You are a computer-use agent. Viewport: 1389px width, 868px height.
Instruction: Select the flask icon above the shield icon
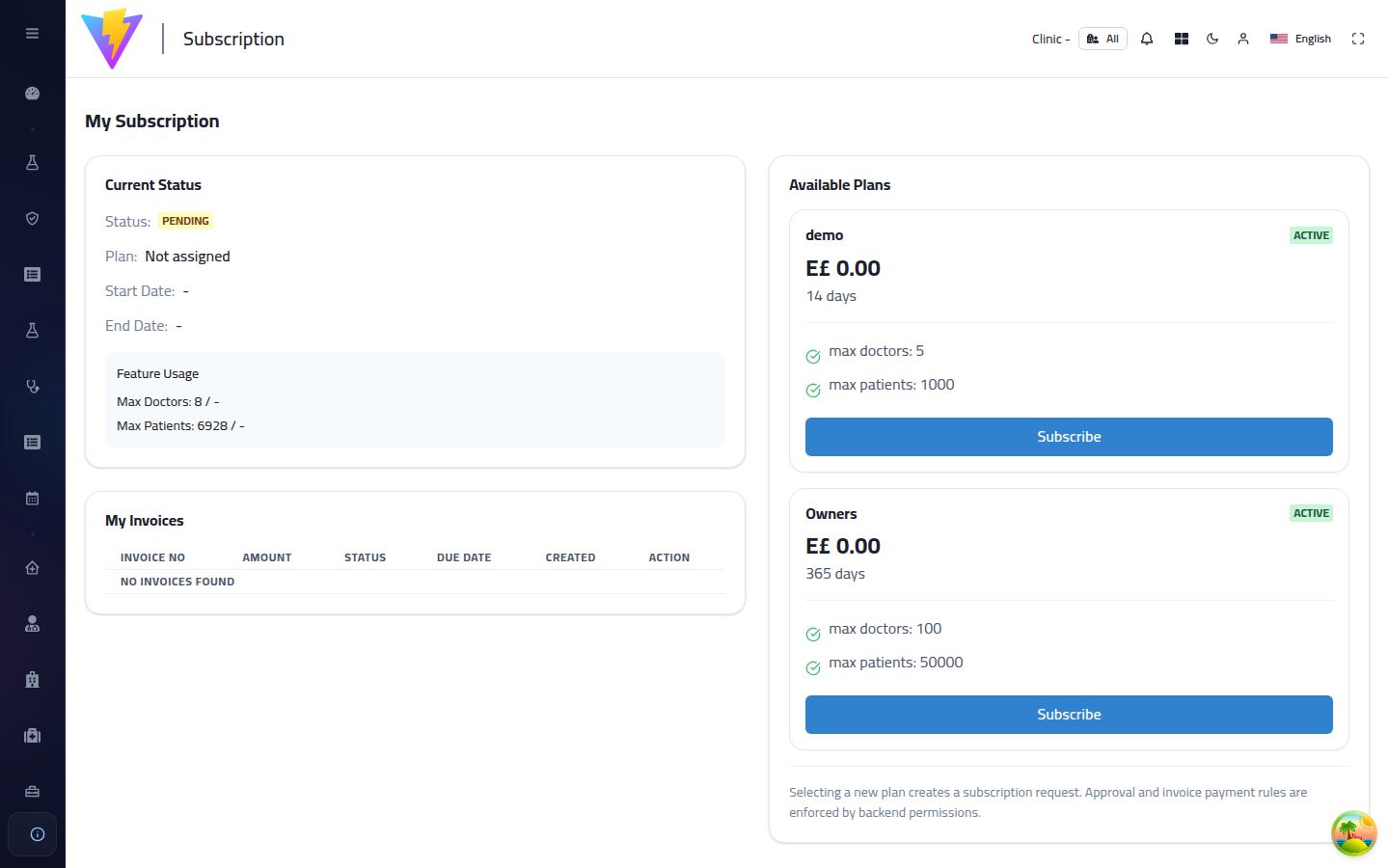(x=32, y=163)
